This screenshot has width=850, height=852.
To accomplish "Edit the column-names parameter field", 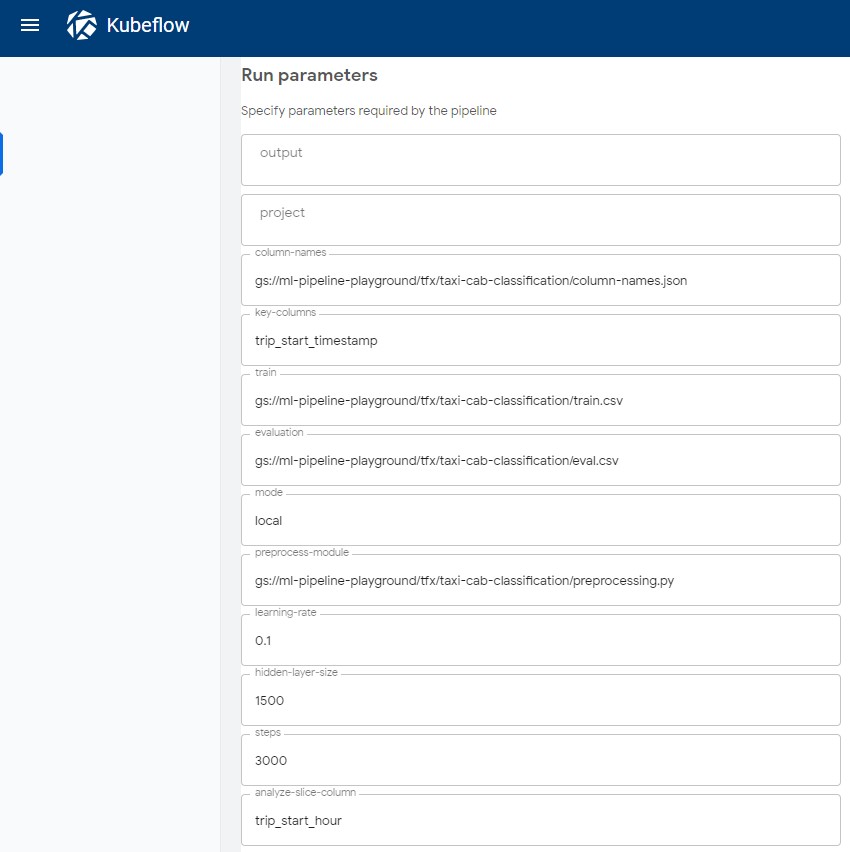I will coord(541,280).
